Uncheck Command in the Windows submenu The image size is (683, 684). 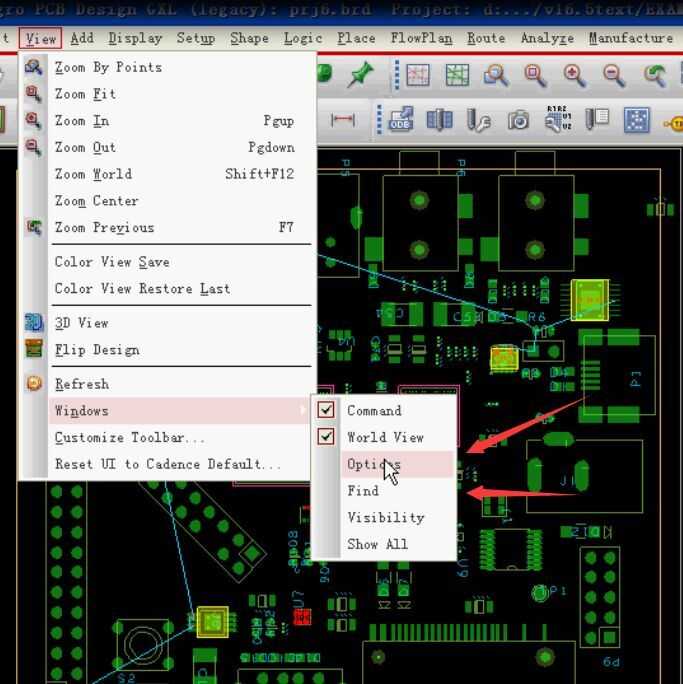[x=326, y=410]
